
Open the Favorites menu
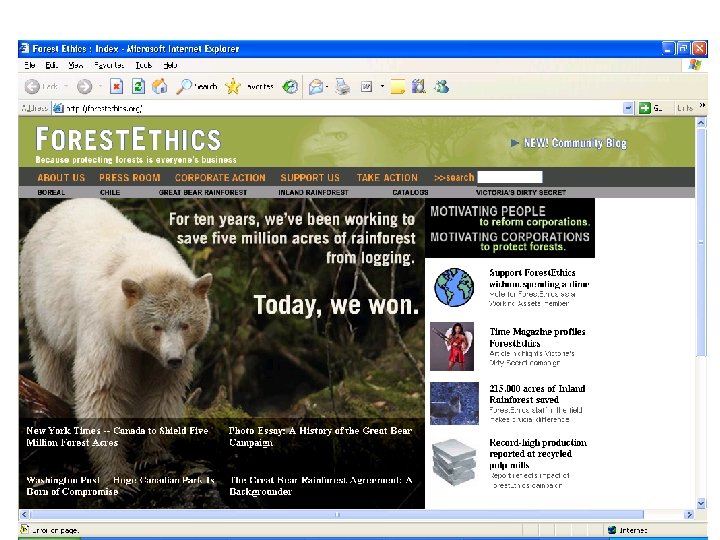[x=109, y=65]
